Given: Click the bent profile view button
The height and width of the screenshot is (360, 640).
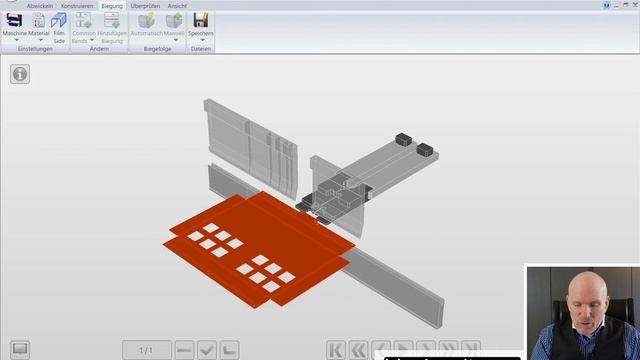Looking at the screenshot, I should click(x=229, y=350).
